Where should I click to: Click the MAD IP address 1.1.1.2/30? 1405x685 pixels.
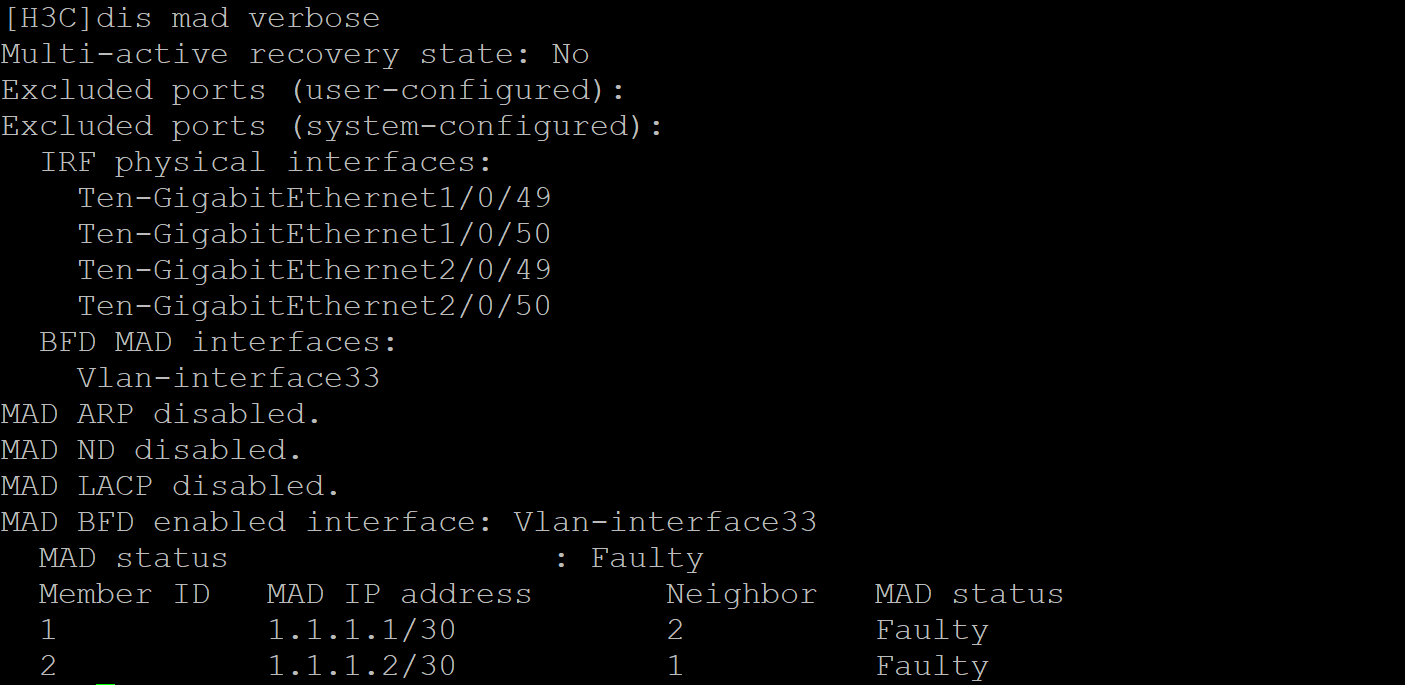click(x=361, y=666)
